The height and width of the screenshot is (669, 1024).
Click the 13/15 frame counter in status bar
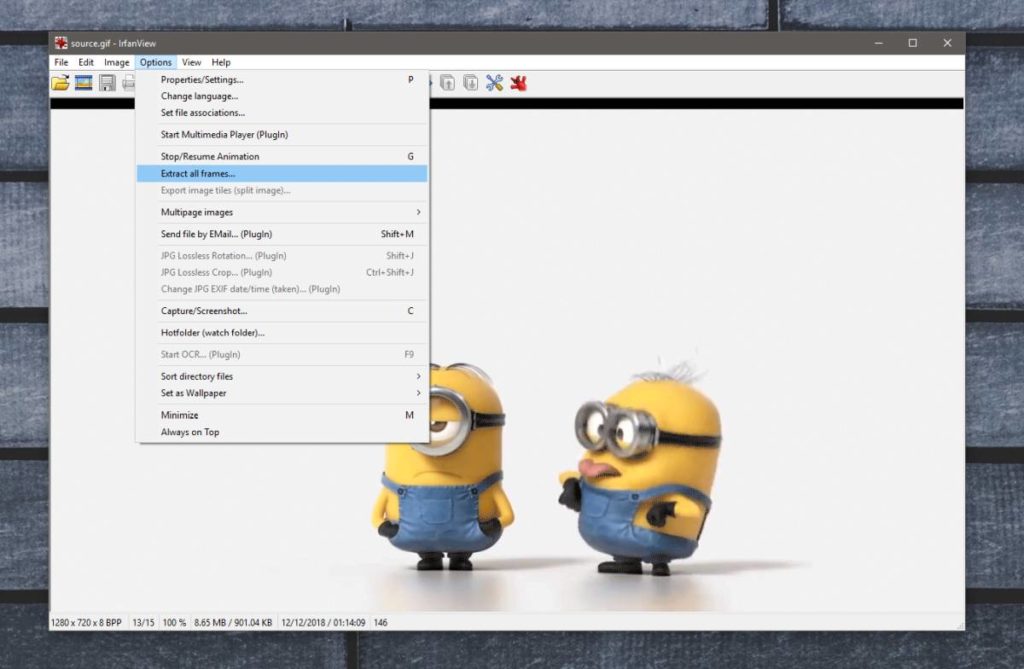coord(143,622)
